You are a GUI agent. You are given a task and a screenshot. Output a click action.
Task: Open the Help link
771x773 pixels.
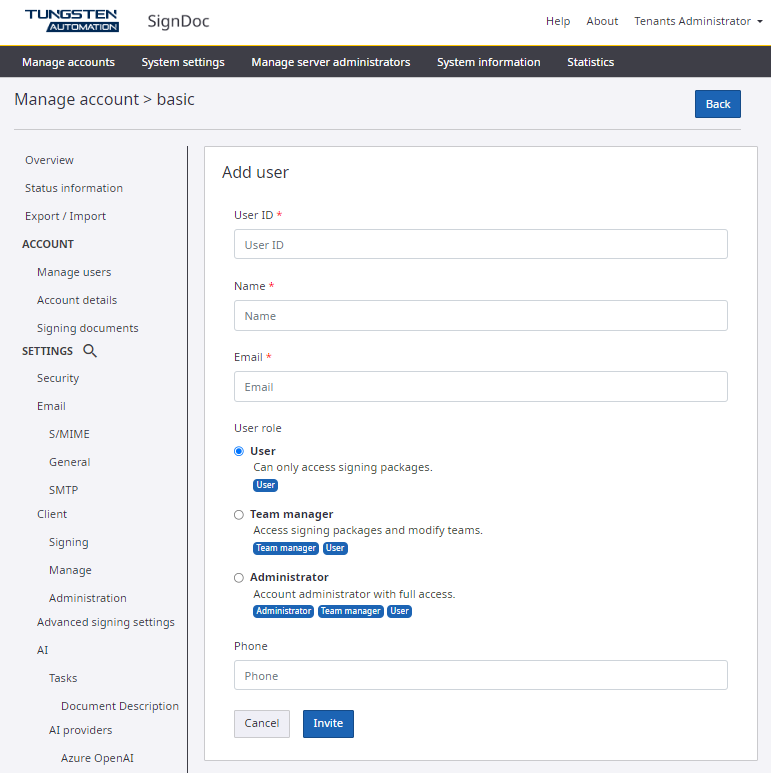(x=558, y=21)
